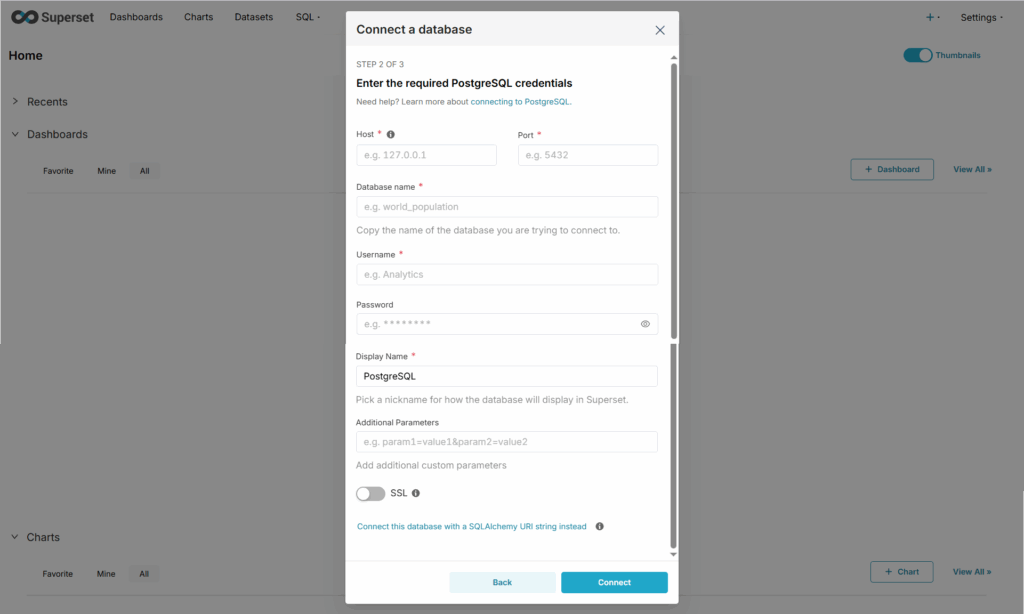The image size is (1024, 614).
Task: Collapse the Dashboards section
Action: pyautogui.click(x=16, y=134)
